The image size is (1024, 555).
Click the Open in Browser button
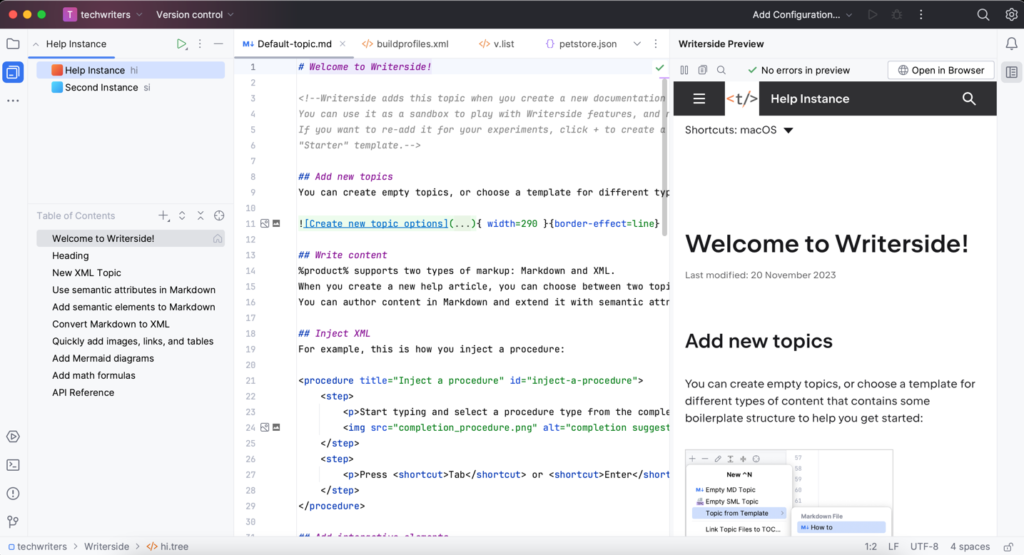[941, 70]
